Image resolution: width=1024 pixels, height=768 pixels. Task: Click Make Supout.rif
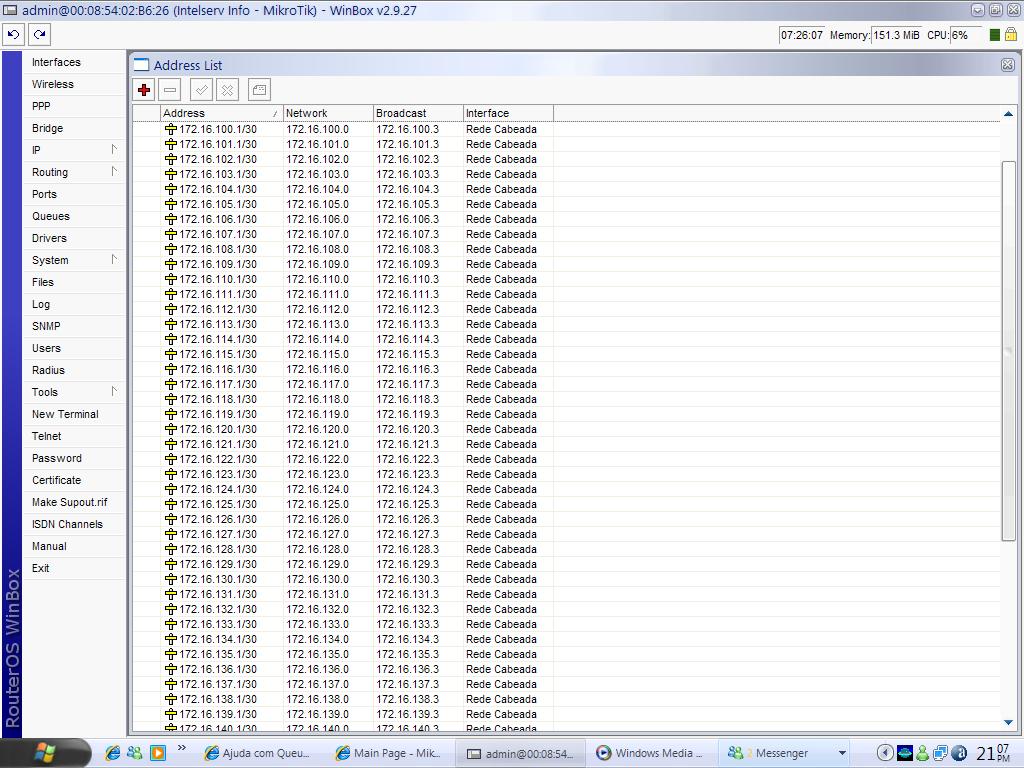(74, 502)
